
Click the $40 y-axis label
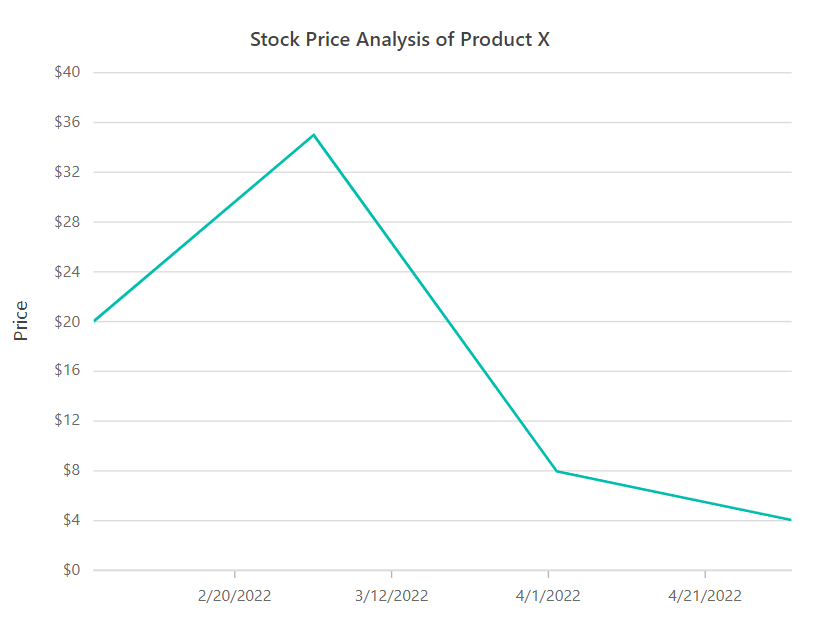point(68,72)
